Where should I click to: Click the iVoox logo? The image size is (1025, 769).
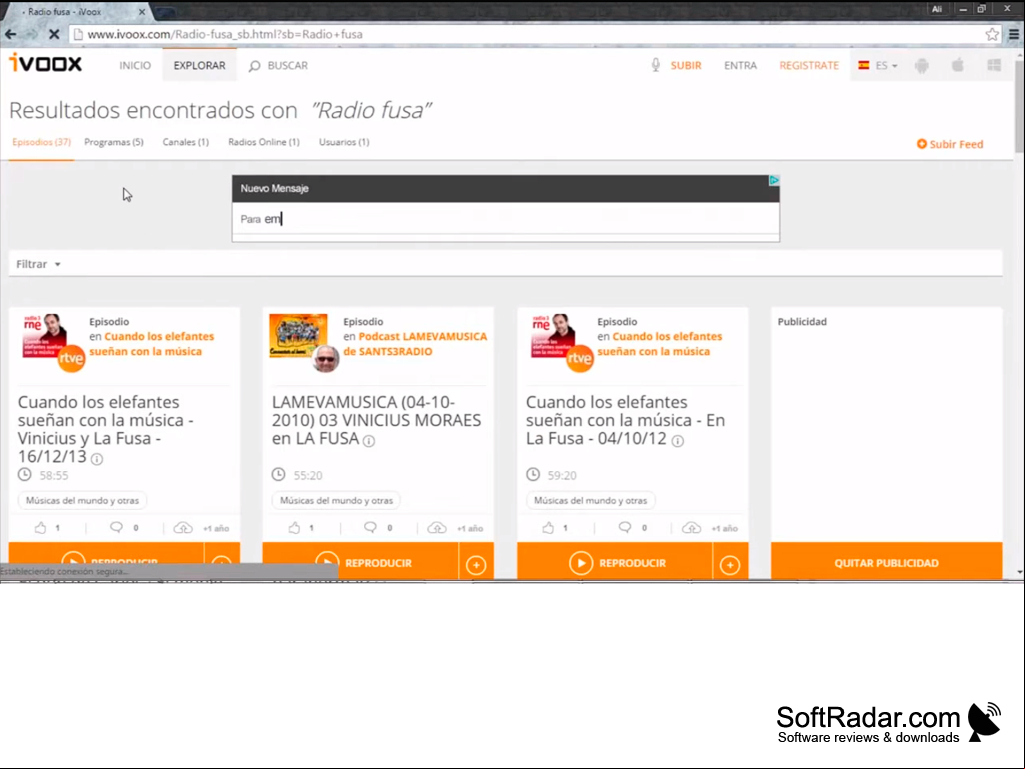45,63
